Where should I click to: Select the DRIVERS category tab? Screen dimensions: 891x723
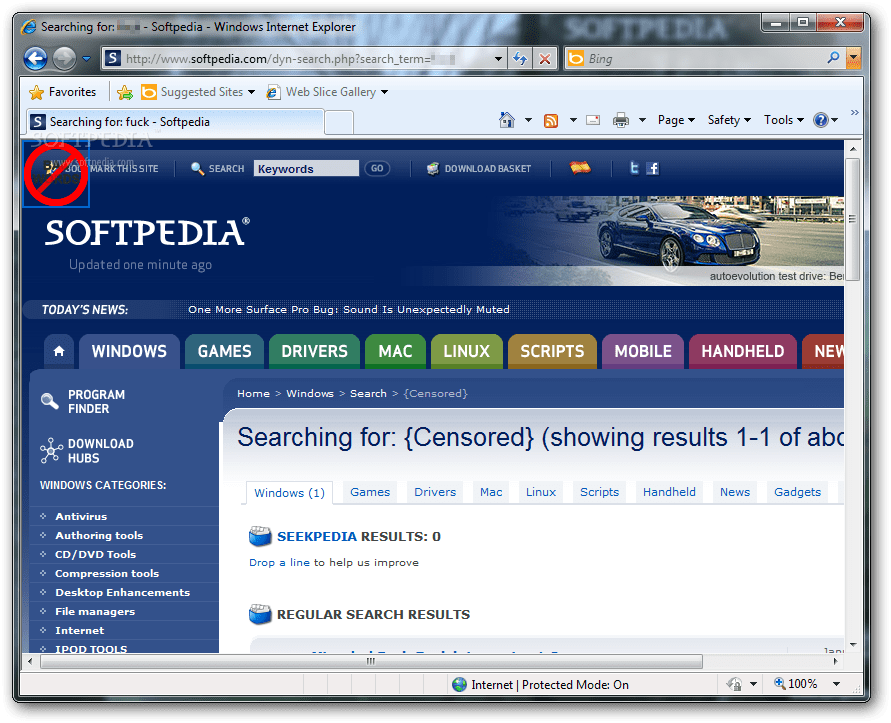click(x=314, y=351)
